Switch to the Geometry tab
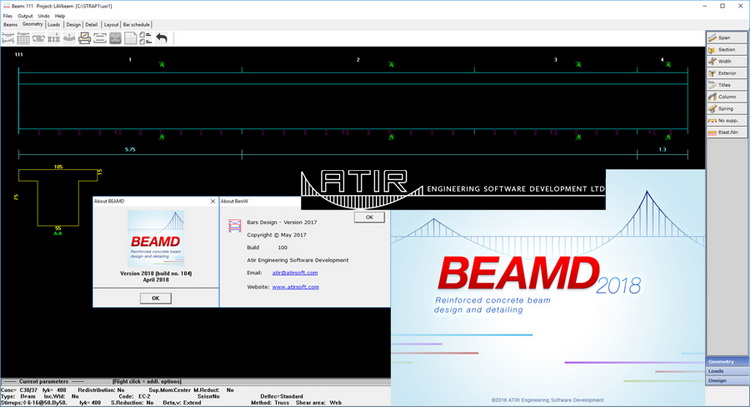750x407 pixels. pos(33,24)
